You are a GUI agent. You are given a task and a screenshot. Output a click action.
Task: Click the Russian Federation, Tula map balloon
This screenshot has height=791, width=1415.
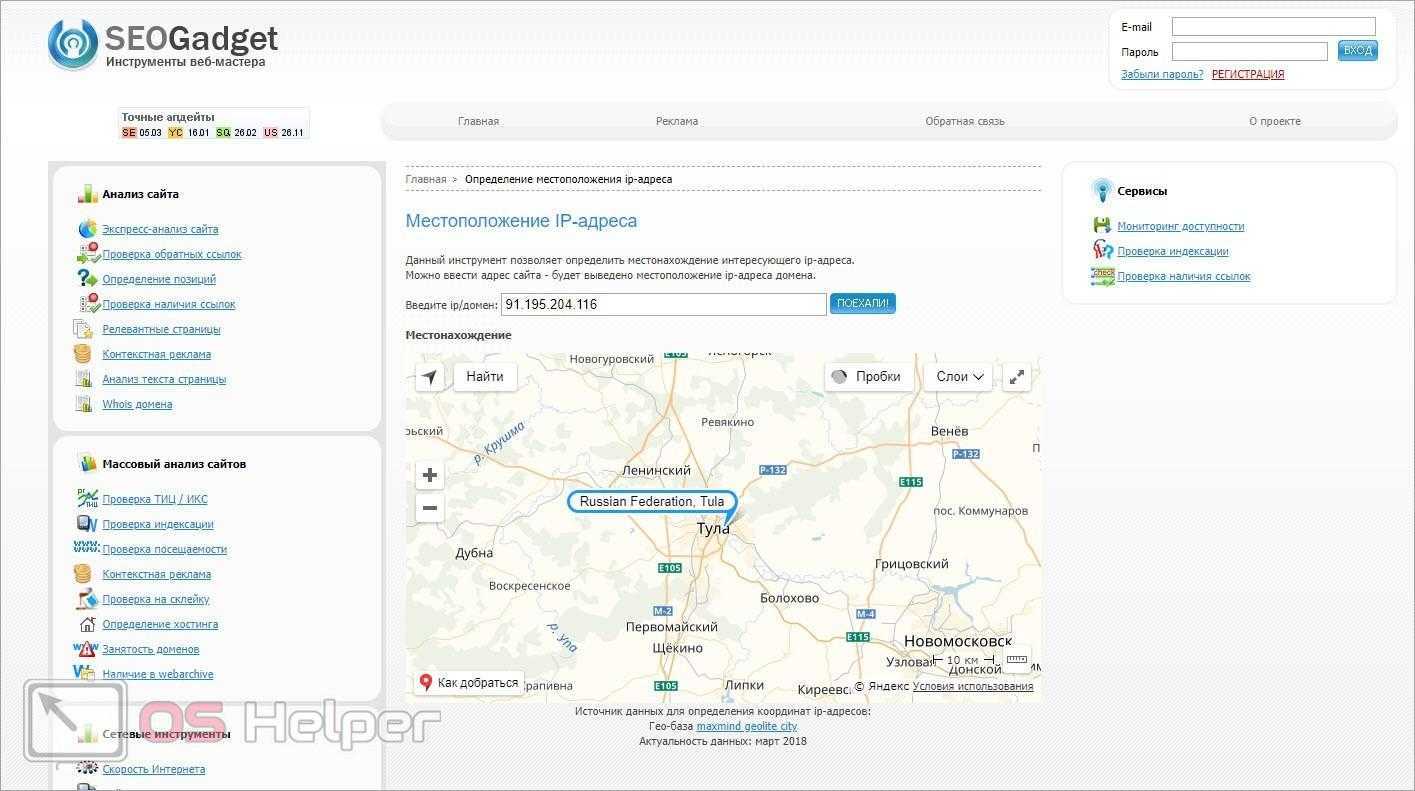tap(652, 502)
